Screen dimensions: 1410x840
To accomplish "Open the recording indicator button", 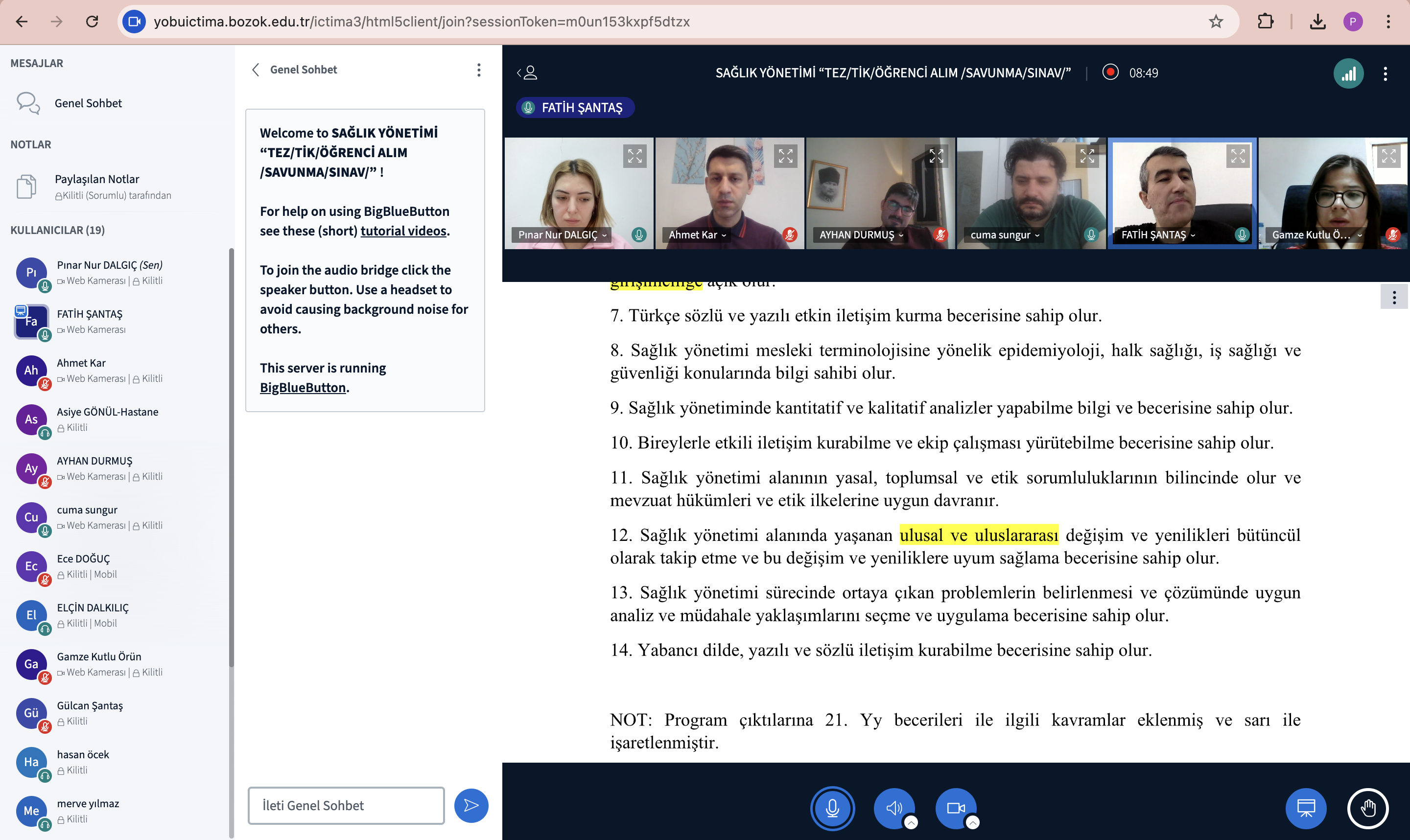I will pos(1110,72).
